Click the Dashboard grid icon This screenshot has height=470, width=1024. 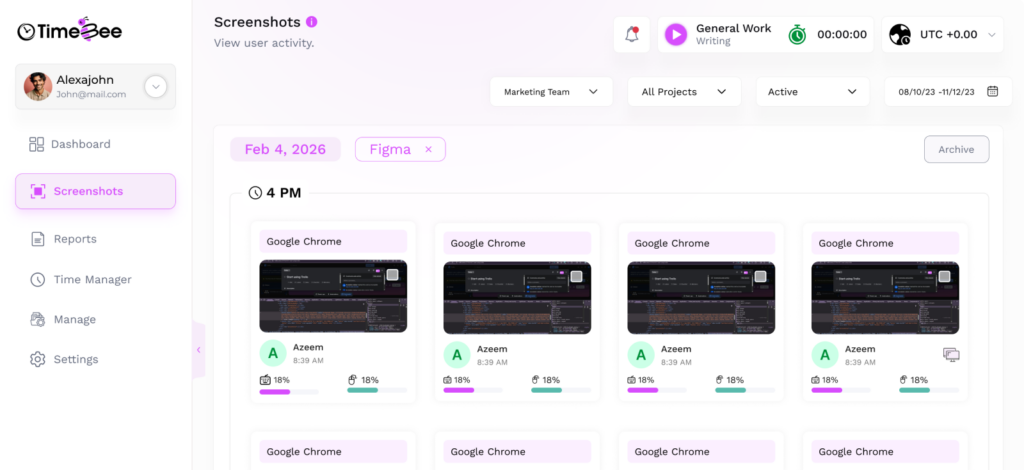(x=37, y=144)
